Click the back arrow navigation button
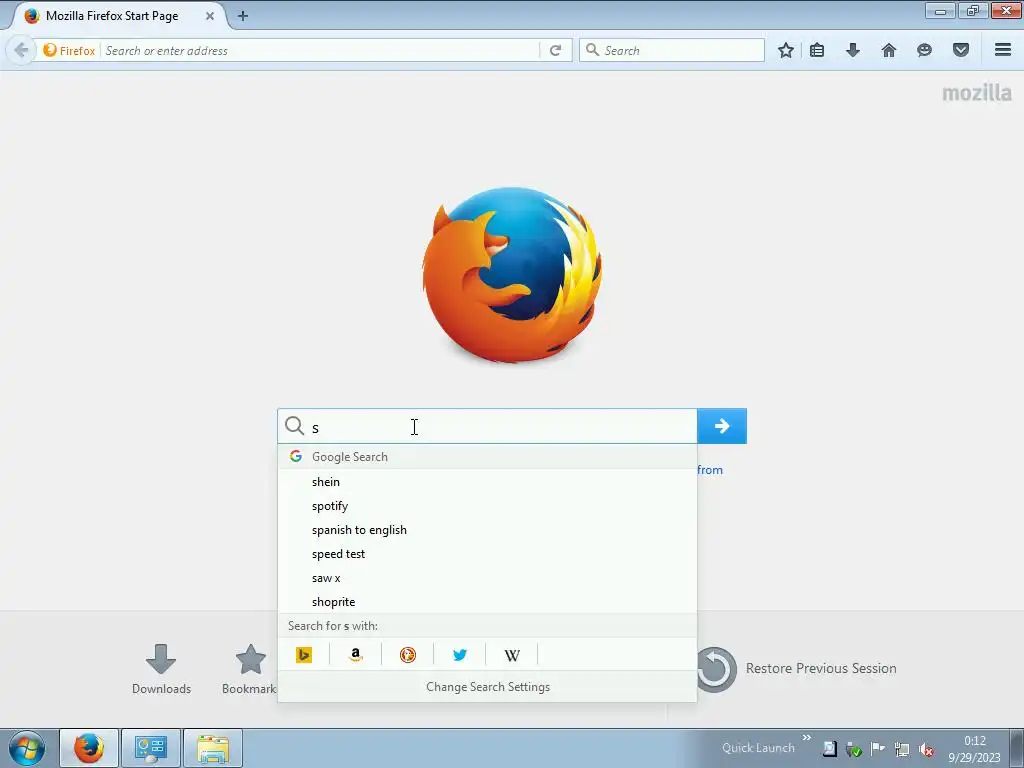Viewport: 1024px width, 768px height. pyautogui.click(x=21, y=50)
